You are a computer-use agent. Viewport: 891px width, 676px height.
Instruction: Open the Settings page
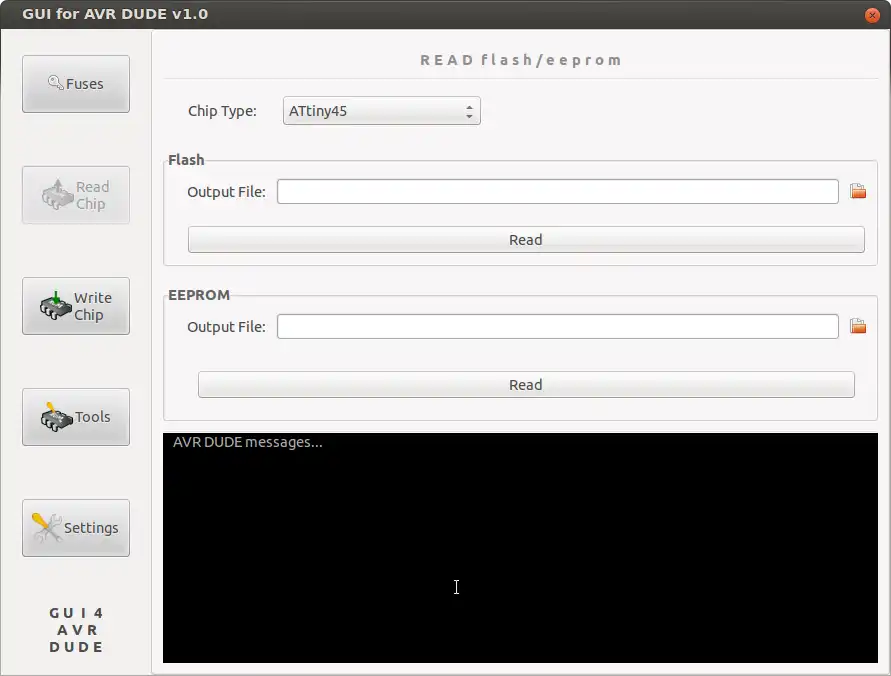point(76,528)
